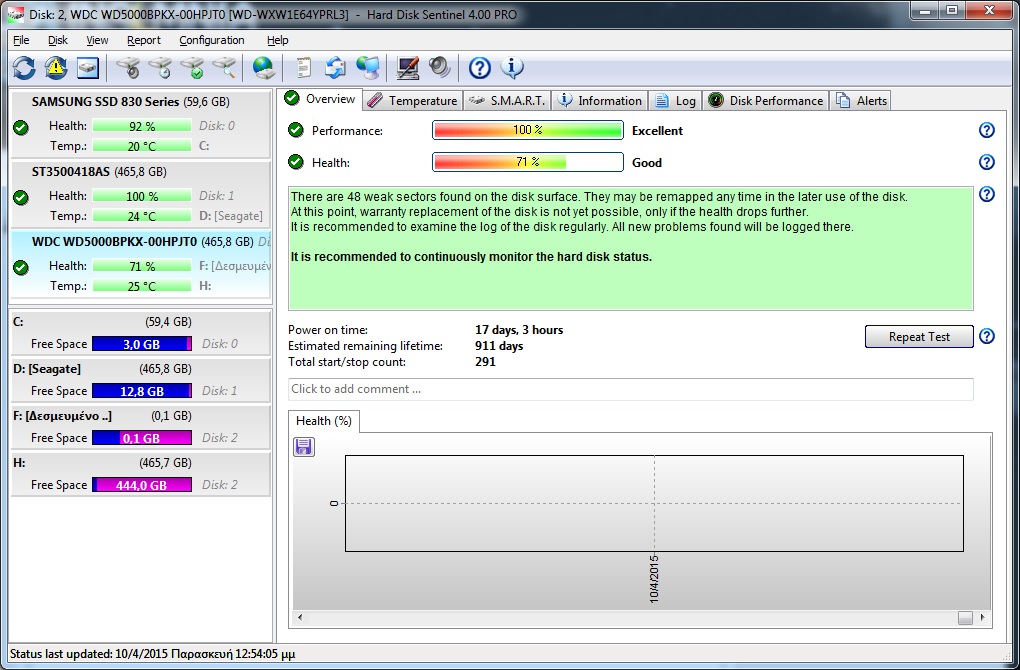
Task: Switch to the Temperature tab
Action: pyautogui.click(x=412, y=101)
